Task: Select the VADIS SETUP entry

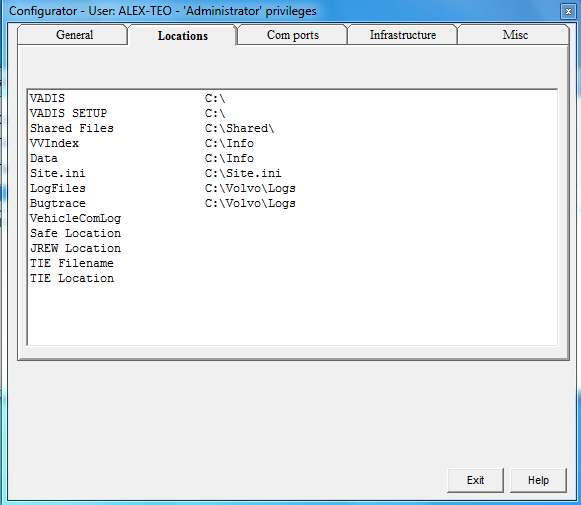Action: coord(292,113)
